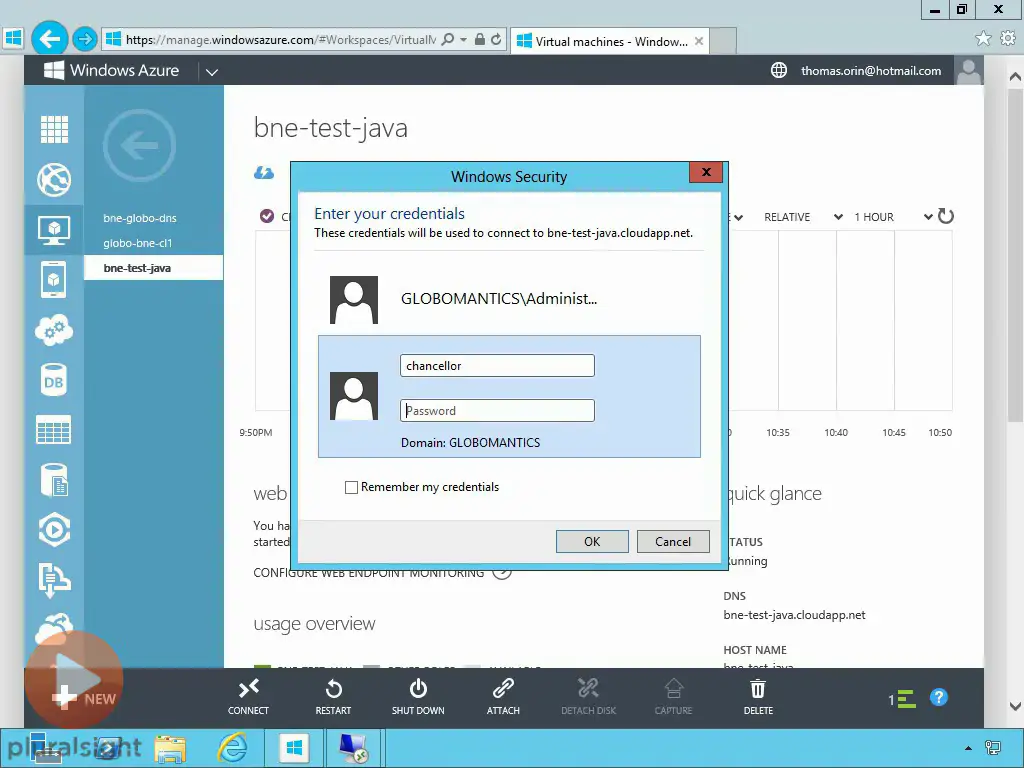The image size is (1024, 768).
Task: Close the Windows Security dialog
Action: (706, 172)
